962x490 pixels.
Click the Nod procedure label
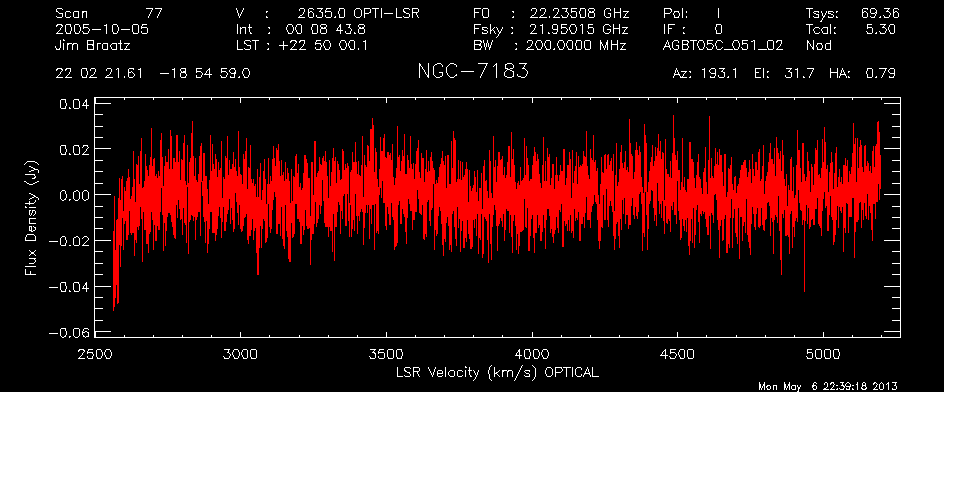(x=818, y=45)
